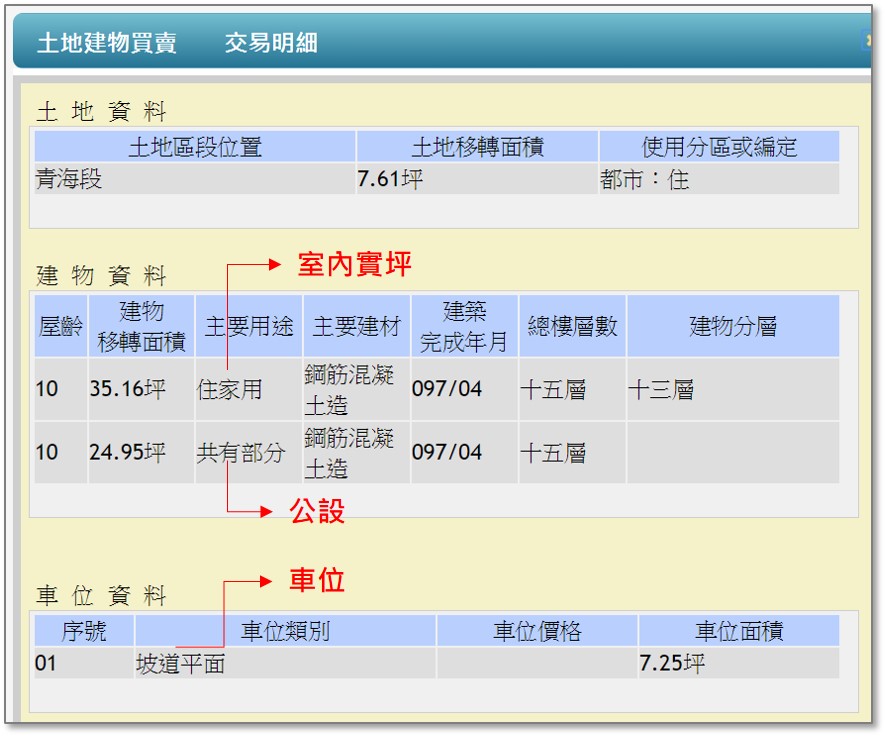
Task: Click the 屋齡 column header
Action: tap(61, 326)
